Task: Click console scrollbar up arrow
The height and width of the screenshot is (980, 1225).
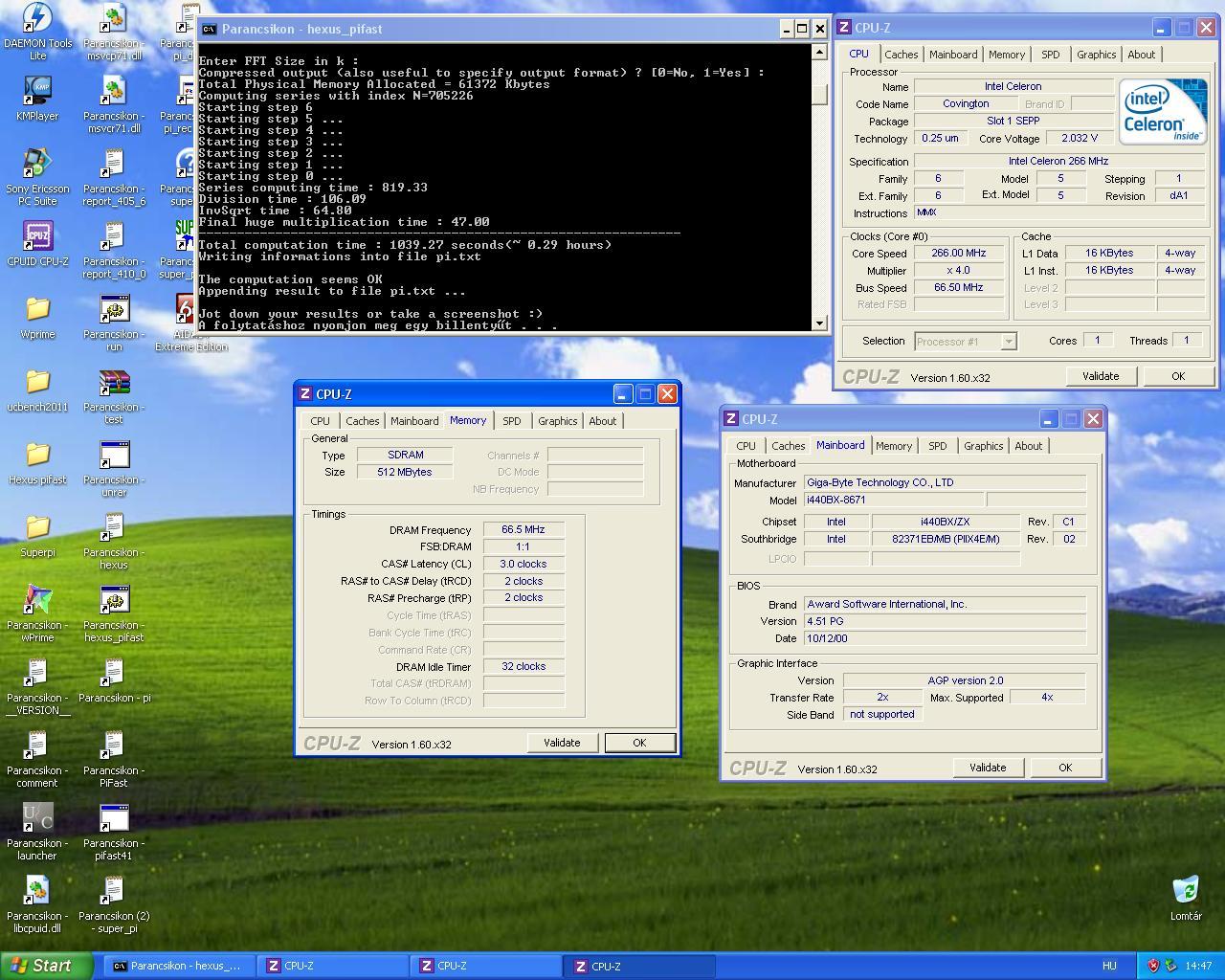Action: [x=819, y=53]
